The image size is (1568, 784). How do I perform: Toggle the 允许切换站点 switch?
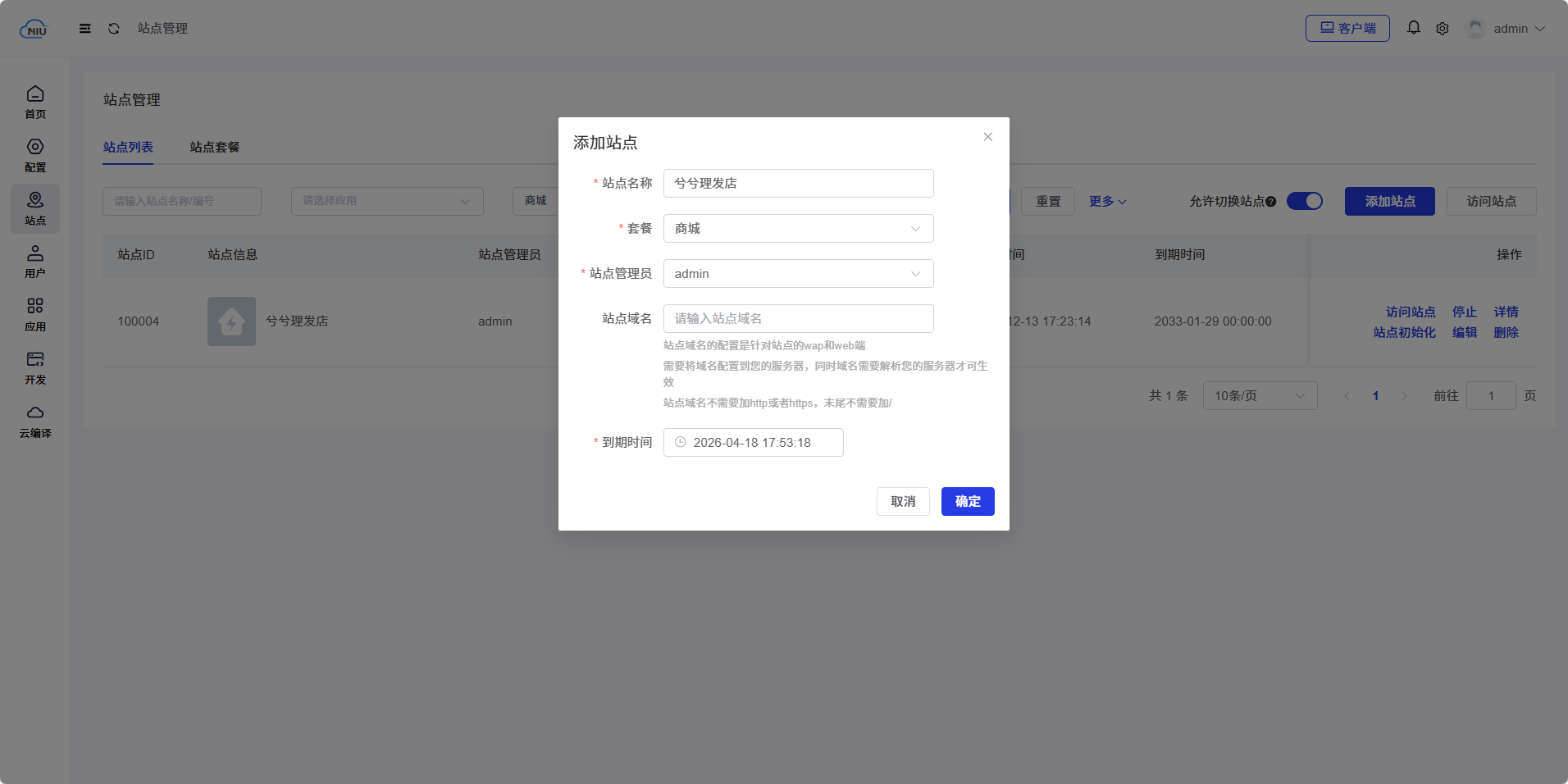[x=1304, y=201]
